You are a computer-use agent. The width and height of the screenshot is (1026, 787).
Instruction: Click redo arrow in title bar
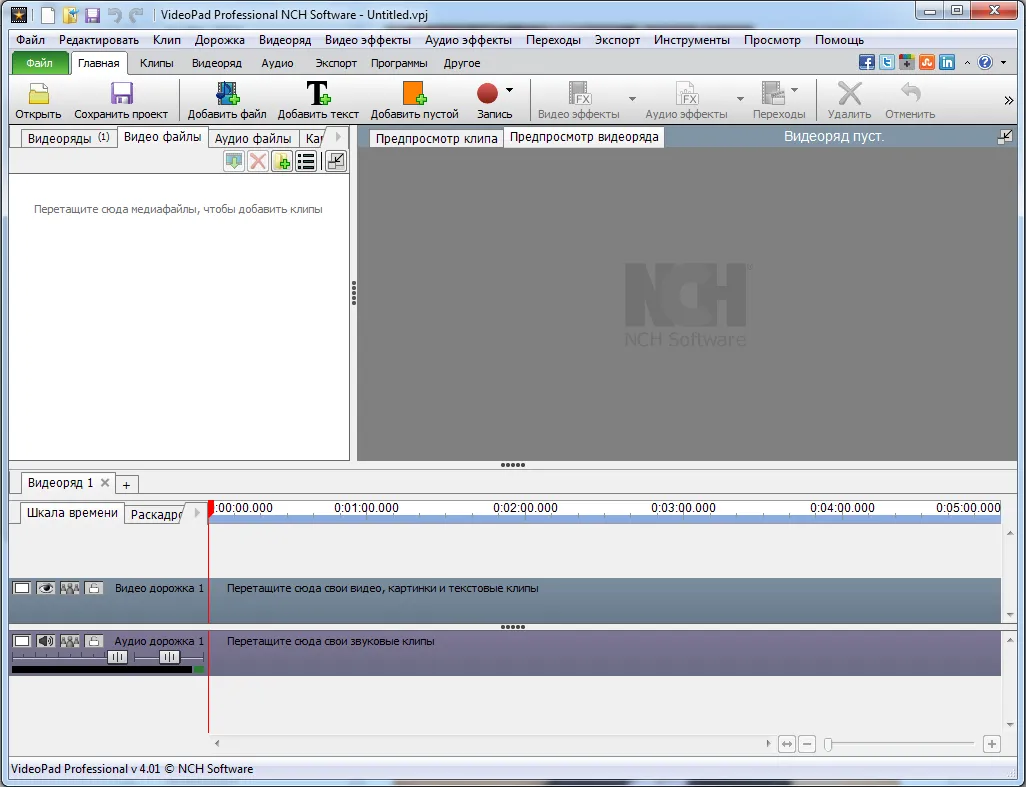(x=136, y=14)
